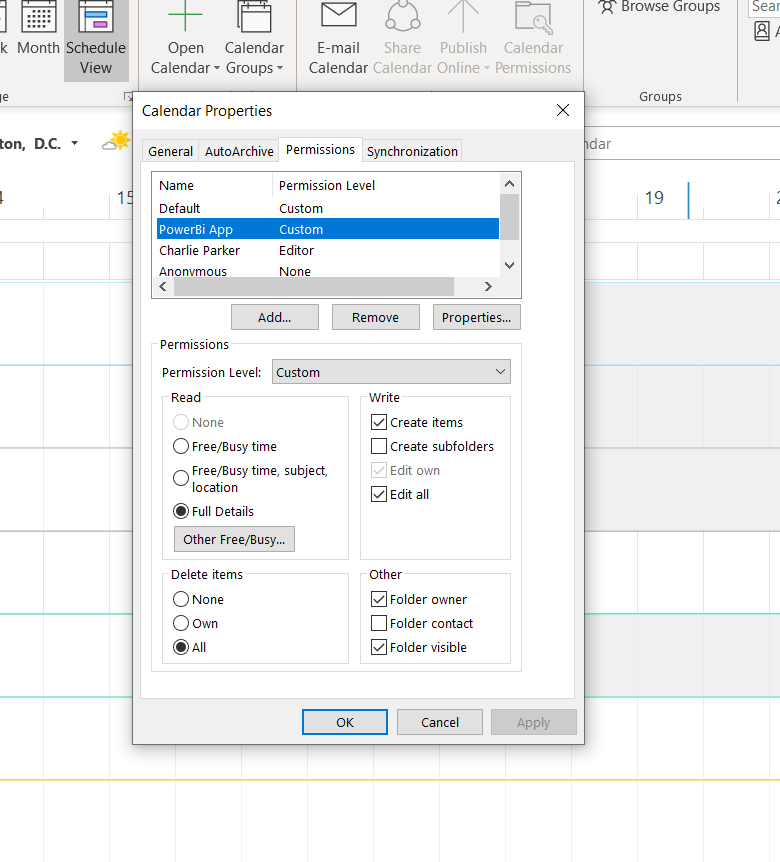Toggle Edit all checkbox
The image size is (780, 862).
point(400,494)
